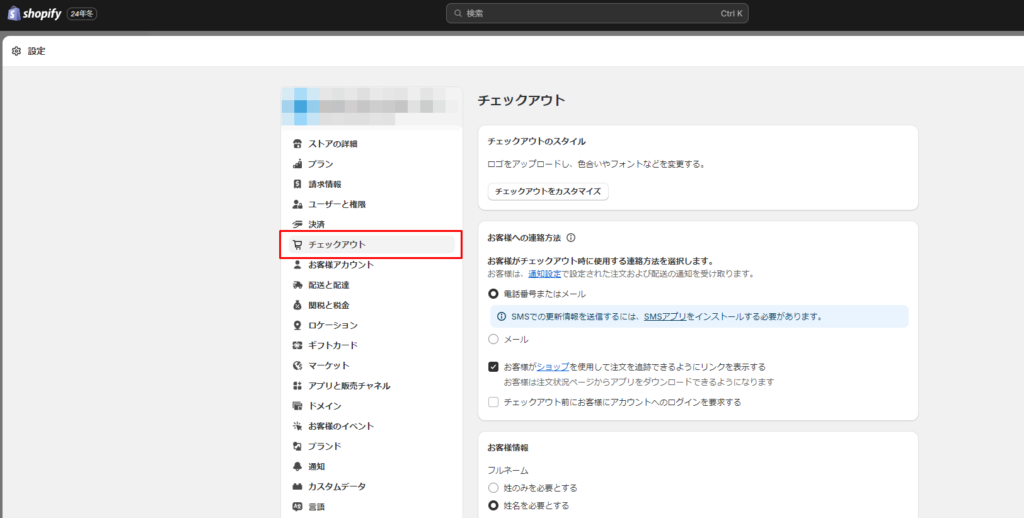Open the 配送と配達 settings menu
The width and height of the screenshot is (1024, 518).
pos(328,285)
